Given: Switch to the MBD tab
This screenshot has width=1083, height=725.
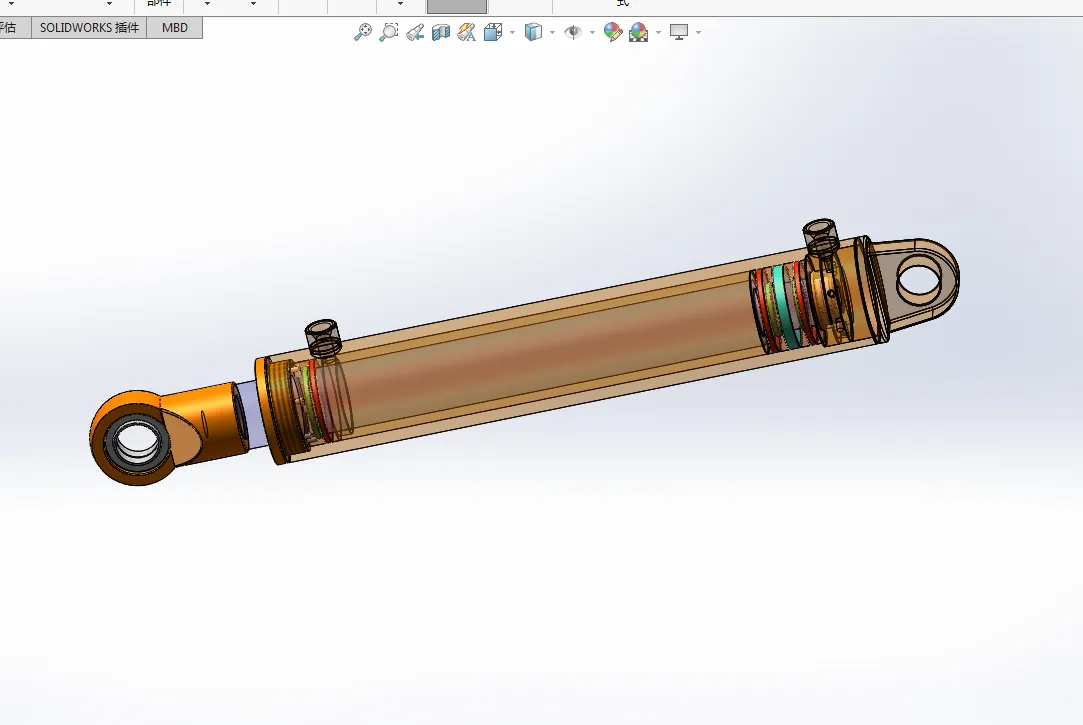Looking at the screenshot, I should (x=175, y=28).
